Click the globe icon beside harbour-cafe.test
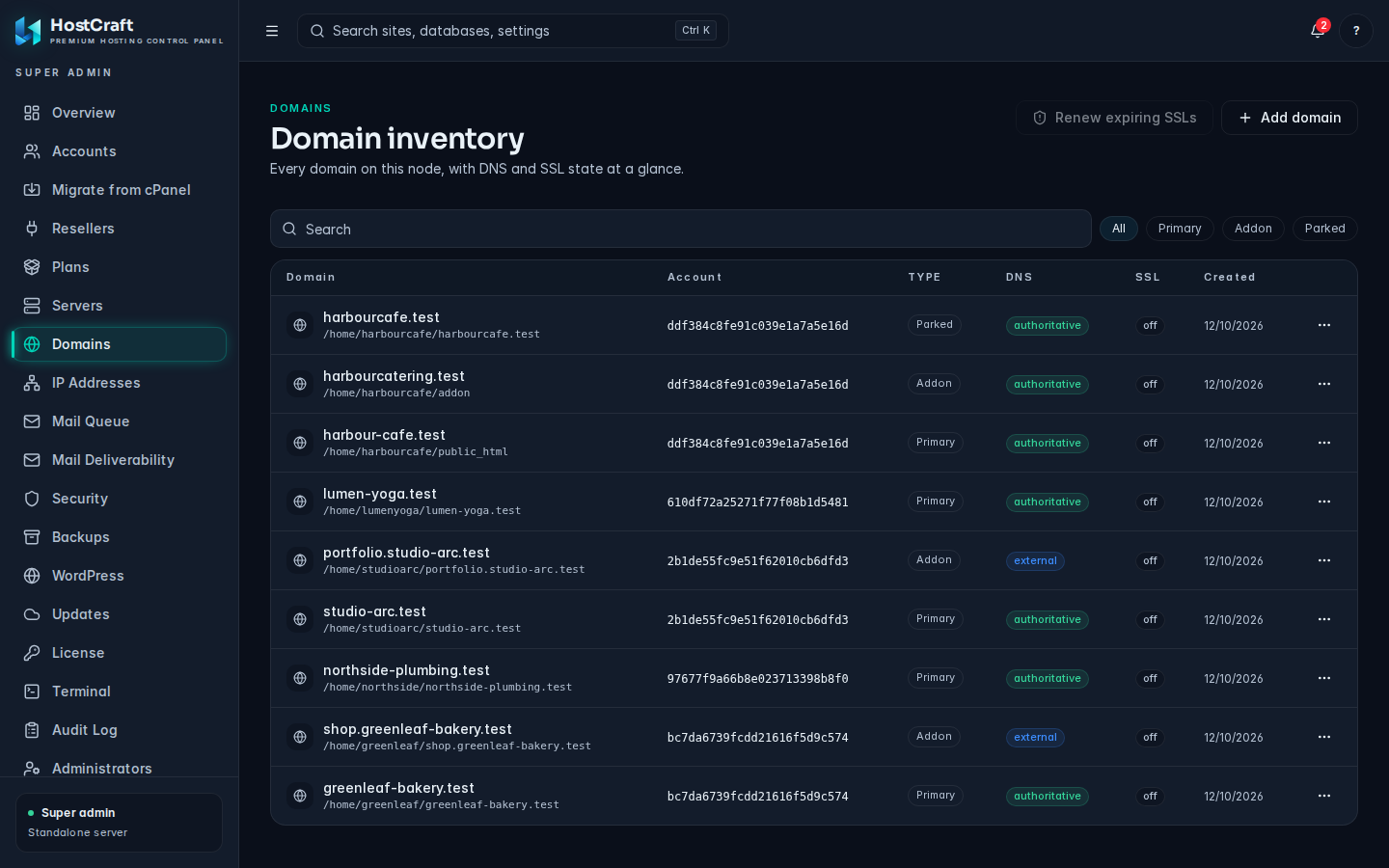Image resolution: width=1389 pixels, height=868 pixels. pyautogui.click(x=300, y=443)
